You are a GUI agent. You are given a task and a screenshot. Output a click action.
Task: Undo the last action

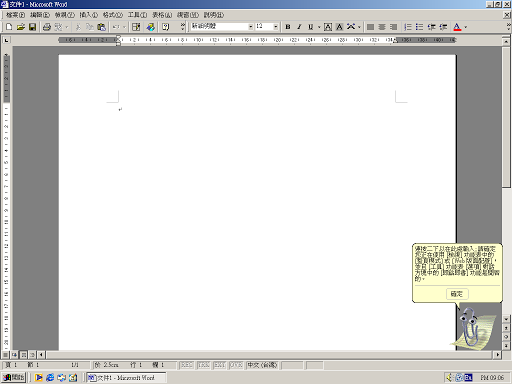click(x=116, y=27)
